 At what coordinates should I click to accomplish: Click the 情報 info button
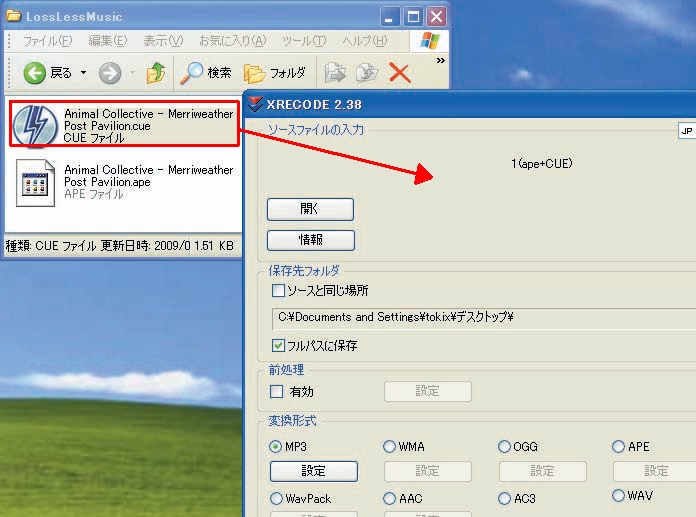(x=311, y=240)
